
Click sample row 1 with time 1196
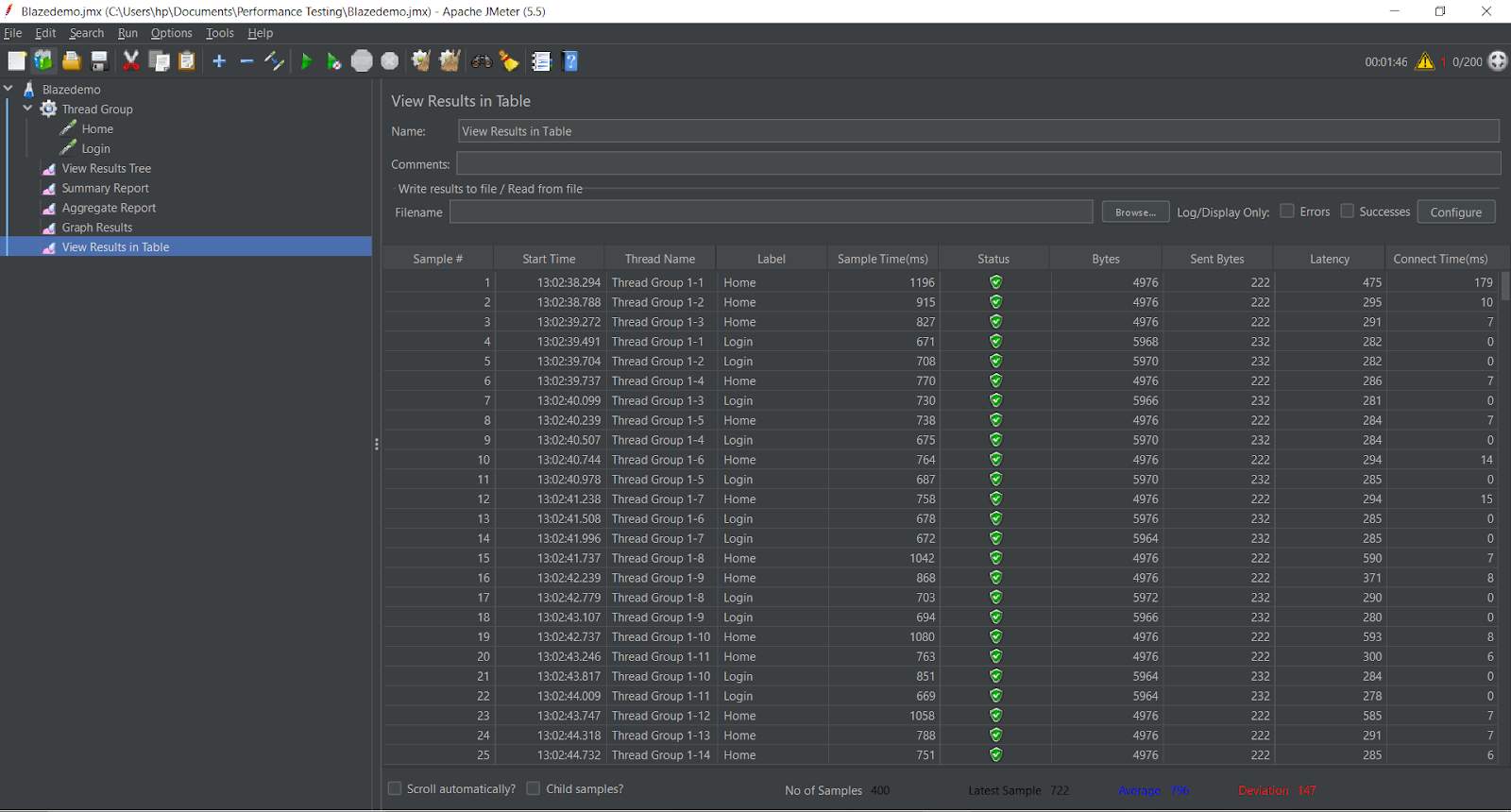click(941, 282)
